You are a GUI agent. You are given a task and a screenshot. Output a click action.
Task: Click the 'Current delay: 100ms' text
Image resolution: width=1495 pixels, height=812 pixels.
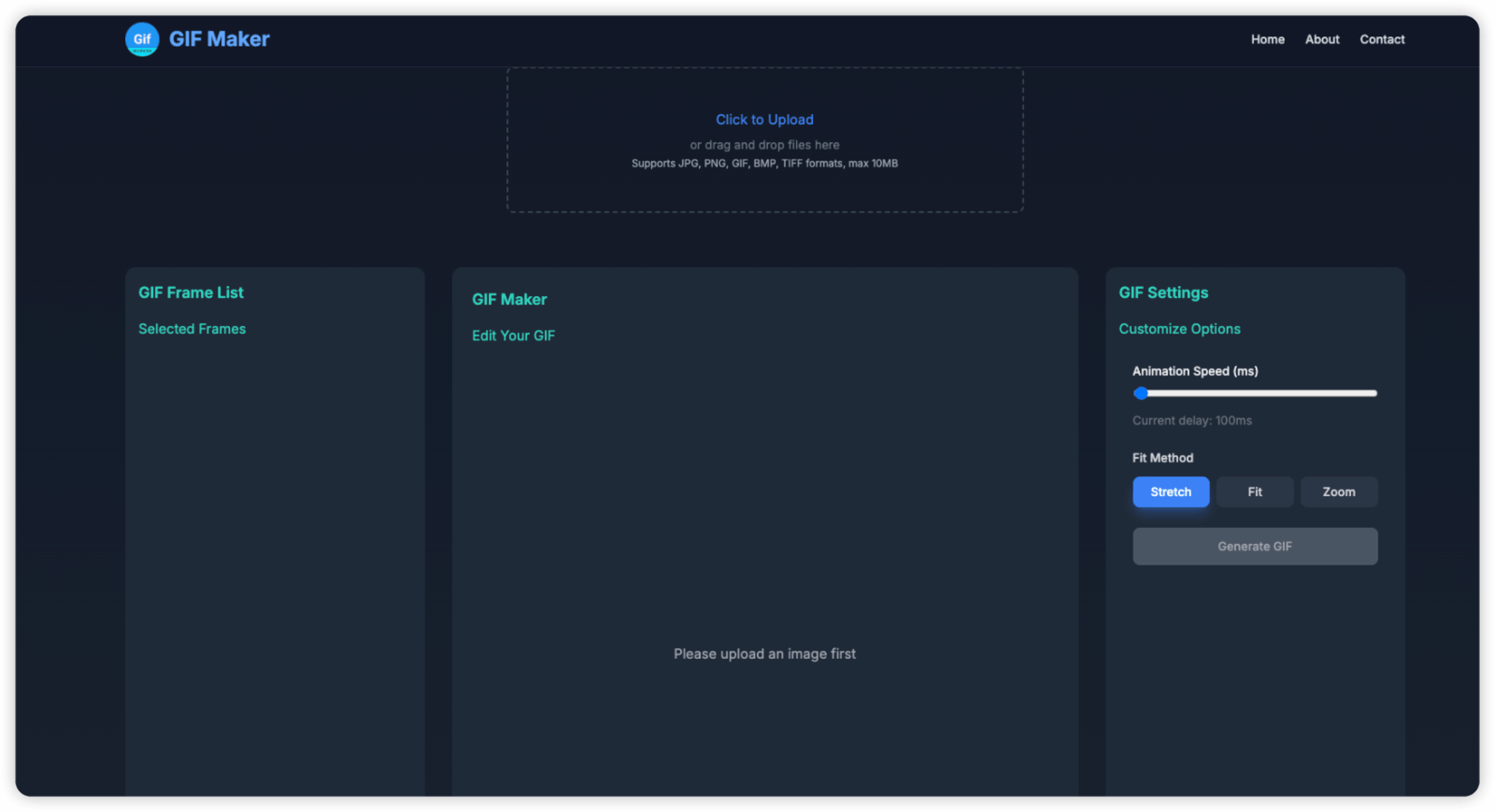click(1192, 420)
